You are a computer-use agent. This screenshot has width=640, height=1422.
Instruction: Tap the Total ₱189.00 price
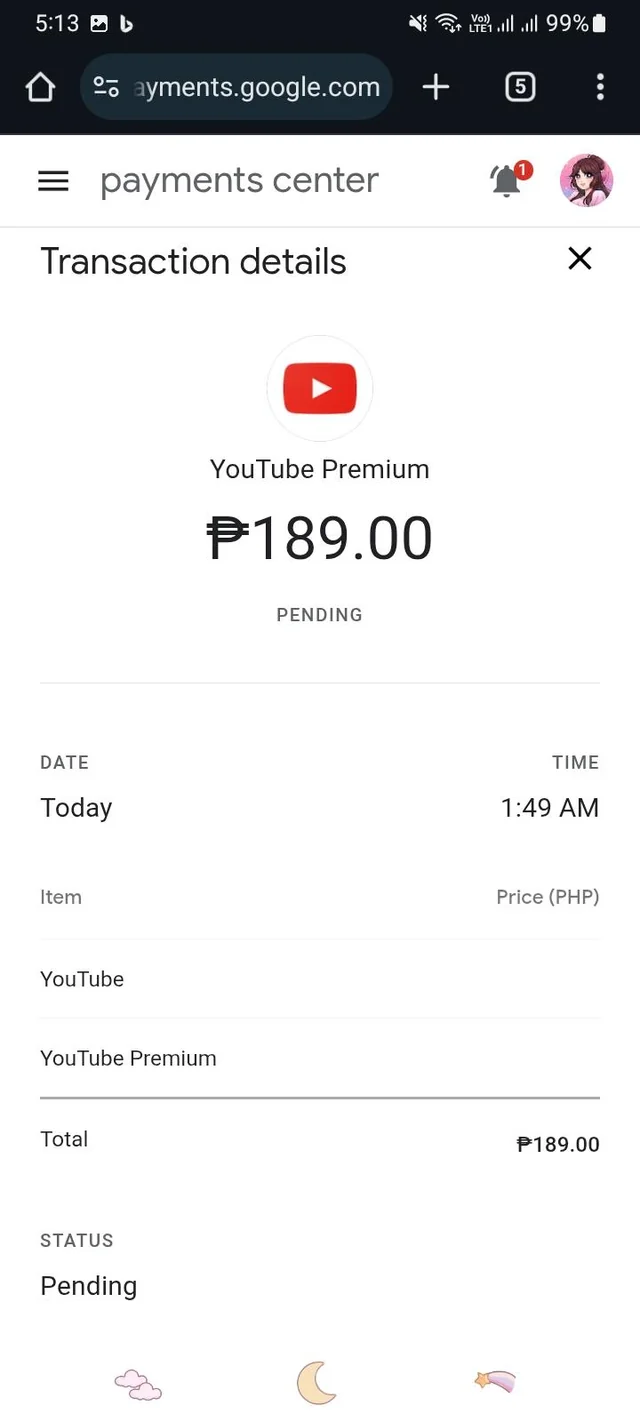pyautogui.click(x=558, y=1145)
